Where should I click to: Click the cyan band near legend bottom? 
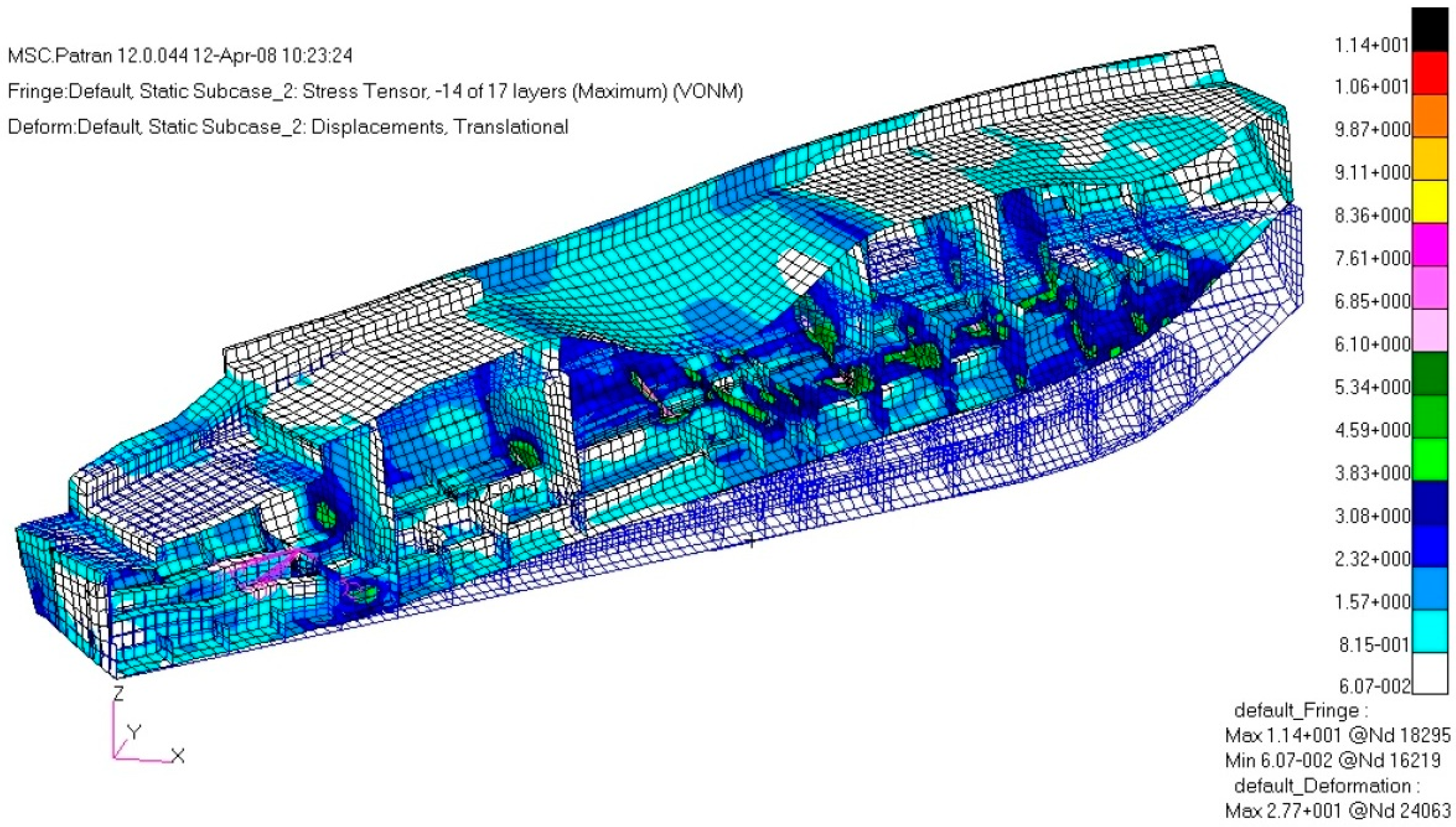click(x=1429, y=631)
